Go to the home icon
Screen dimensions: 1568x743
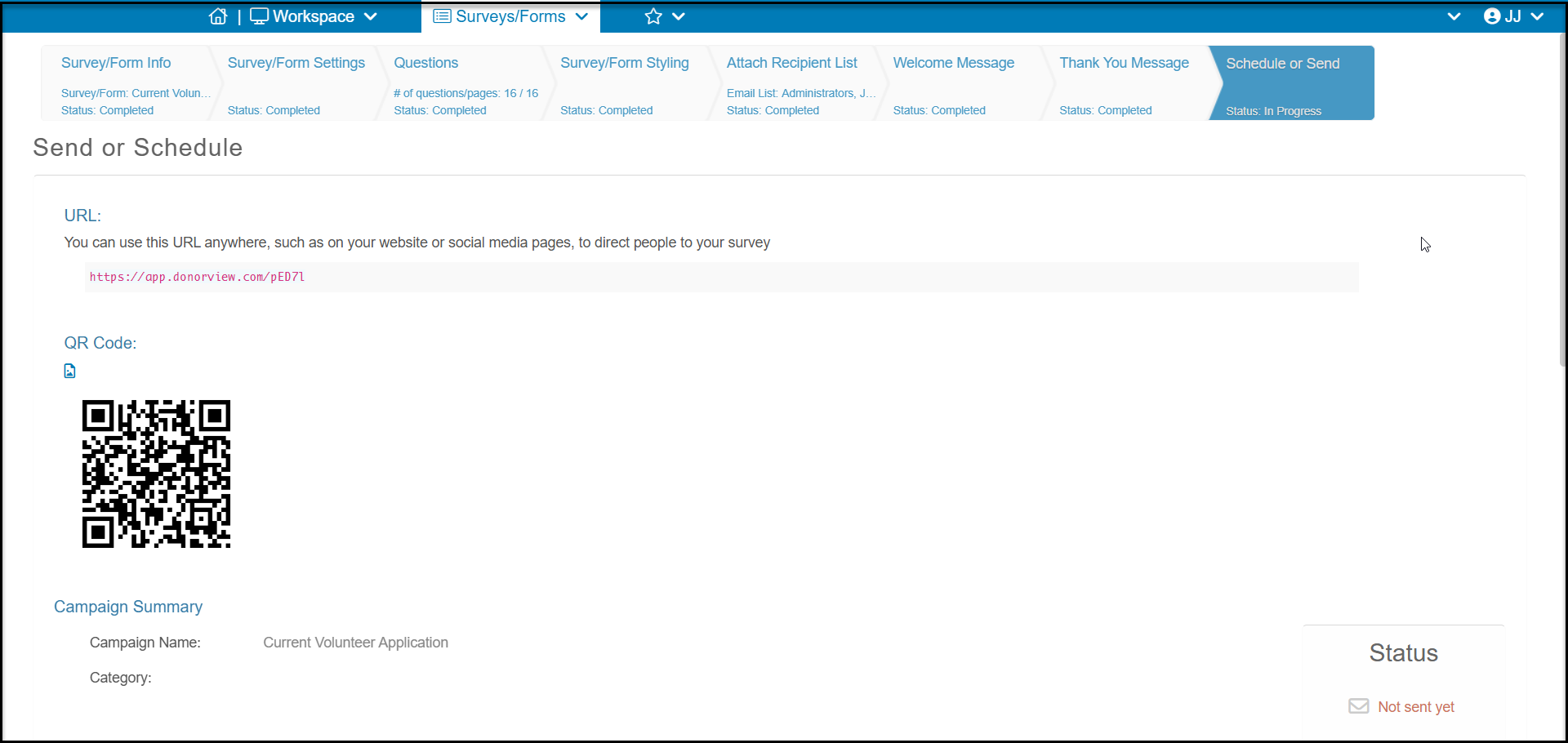(x=218, y=16)
